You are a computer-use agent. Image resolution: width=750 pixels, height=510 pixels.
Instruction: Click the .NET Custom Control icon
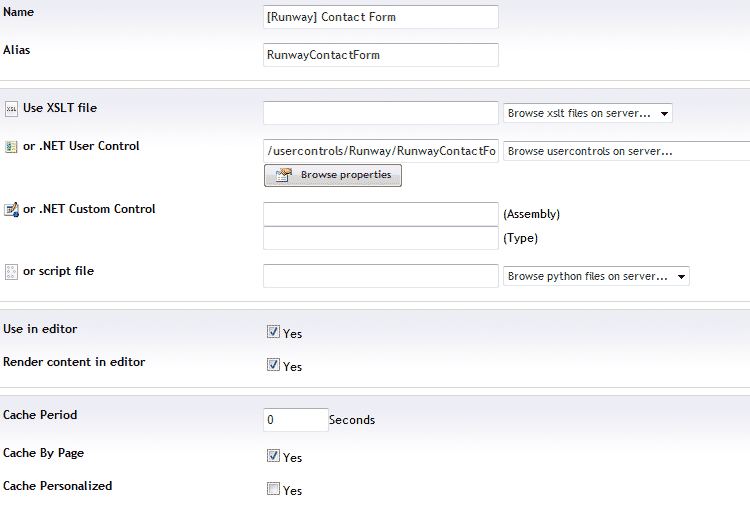click(x=11, y=210)
